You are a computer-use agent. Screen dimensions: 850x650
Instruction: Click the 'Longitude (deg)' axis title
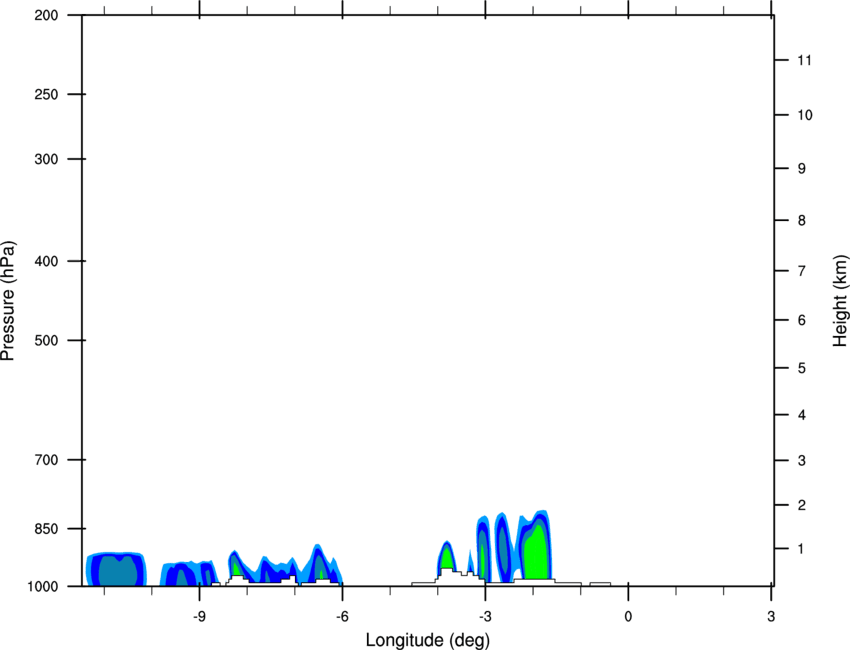point(428,640)
